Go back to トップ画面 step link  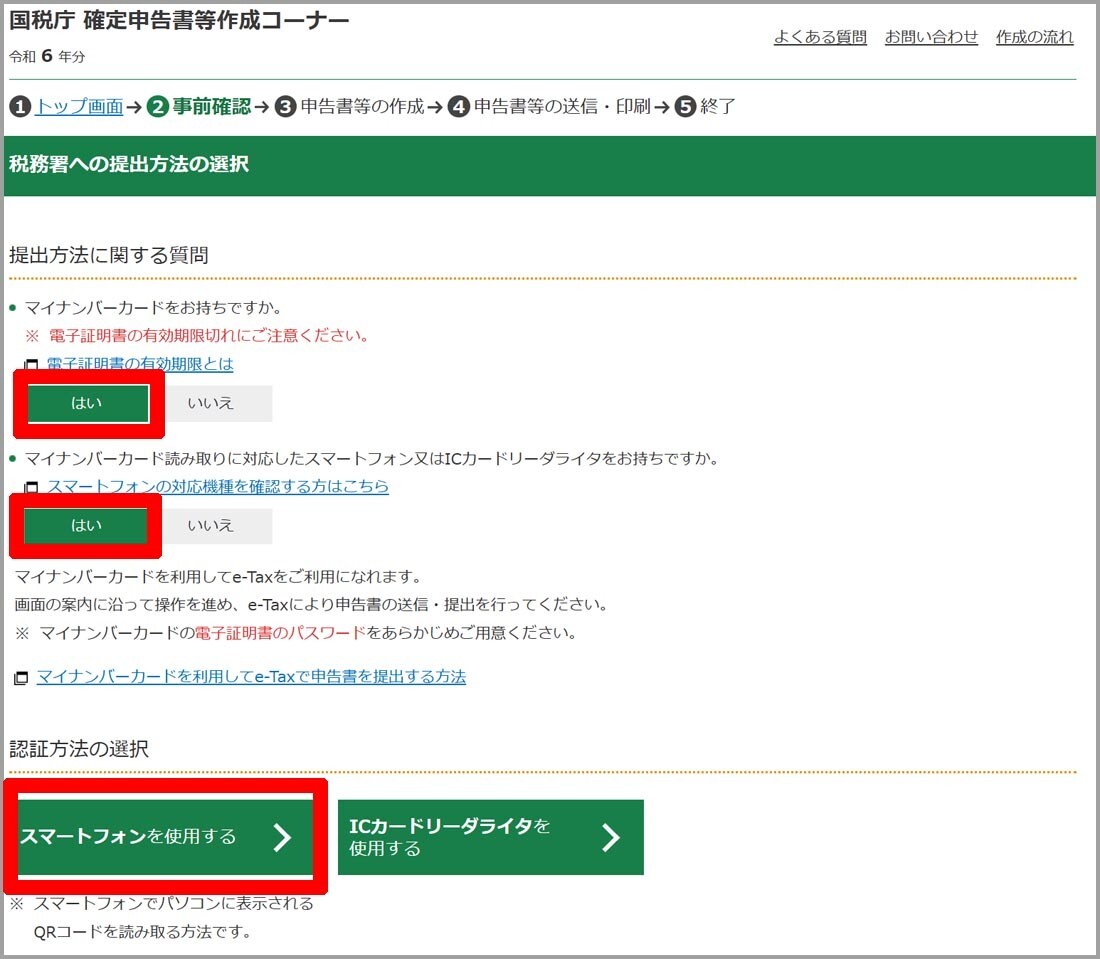pyautogui.click(x=79, y=107)
